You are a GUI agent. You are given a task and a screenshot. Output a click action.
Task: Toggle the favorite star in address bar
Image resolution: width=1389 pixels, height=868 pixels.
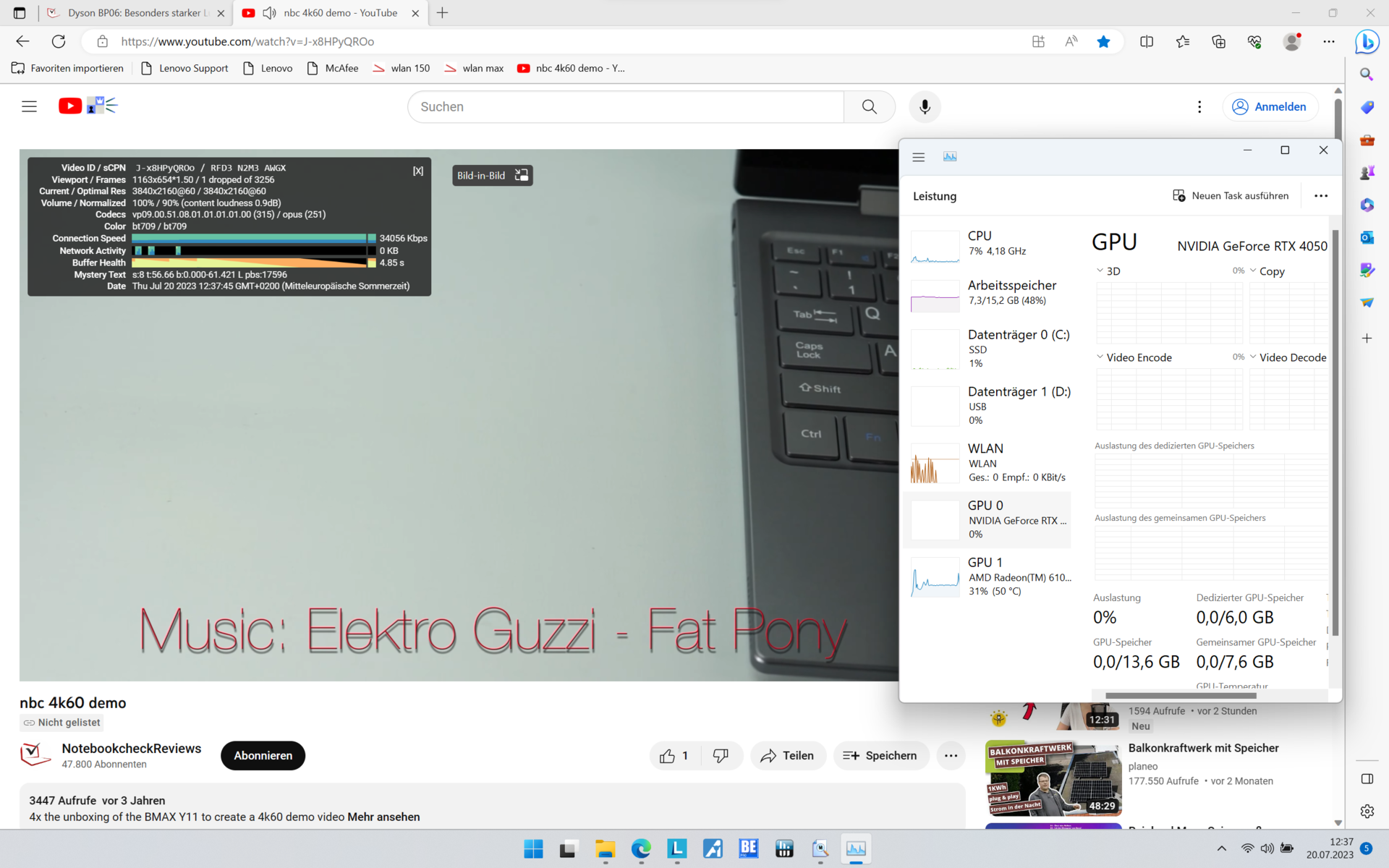coord(1103,42)
